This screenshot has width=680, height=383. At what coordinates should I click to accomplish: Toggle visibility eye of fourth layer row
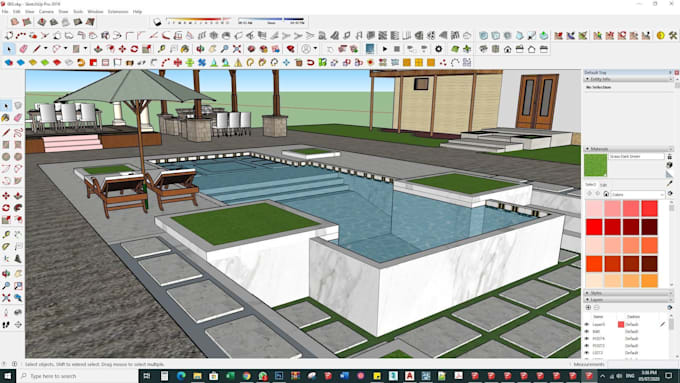pyautogui.click(x=587, y=346)
